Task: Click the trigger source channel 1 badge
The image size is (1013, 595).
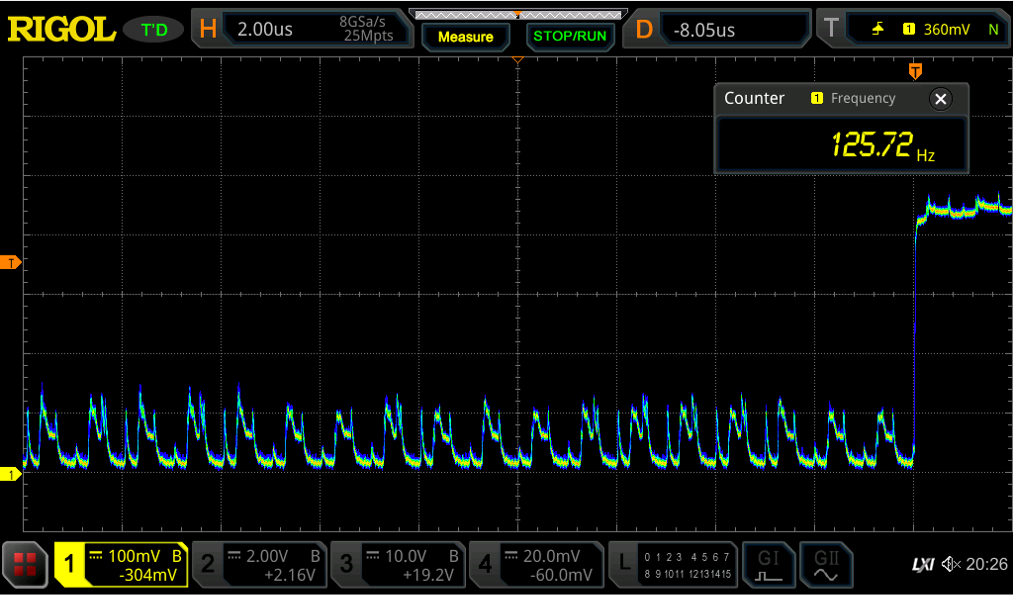Action: coord(909,29)
